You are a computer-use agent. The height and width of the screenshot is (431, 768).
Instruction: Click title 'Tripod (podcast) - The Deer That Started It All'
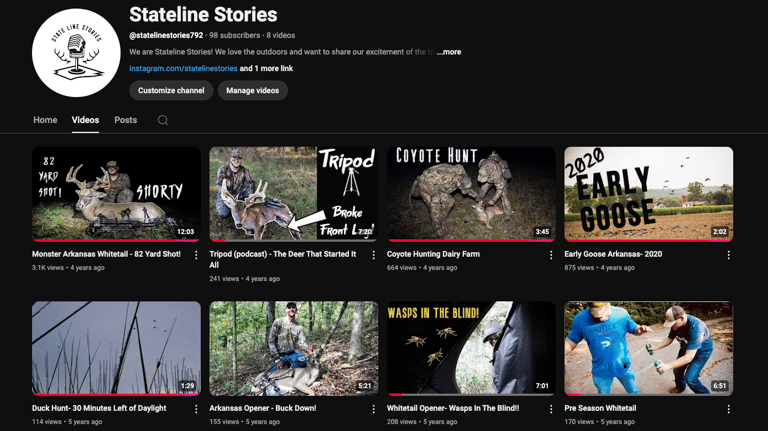pos(283,260)
